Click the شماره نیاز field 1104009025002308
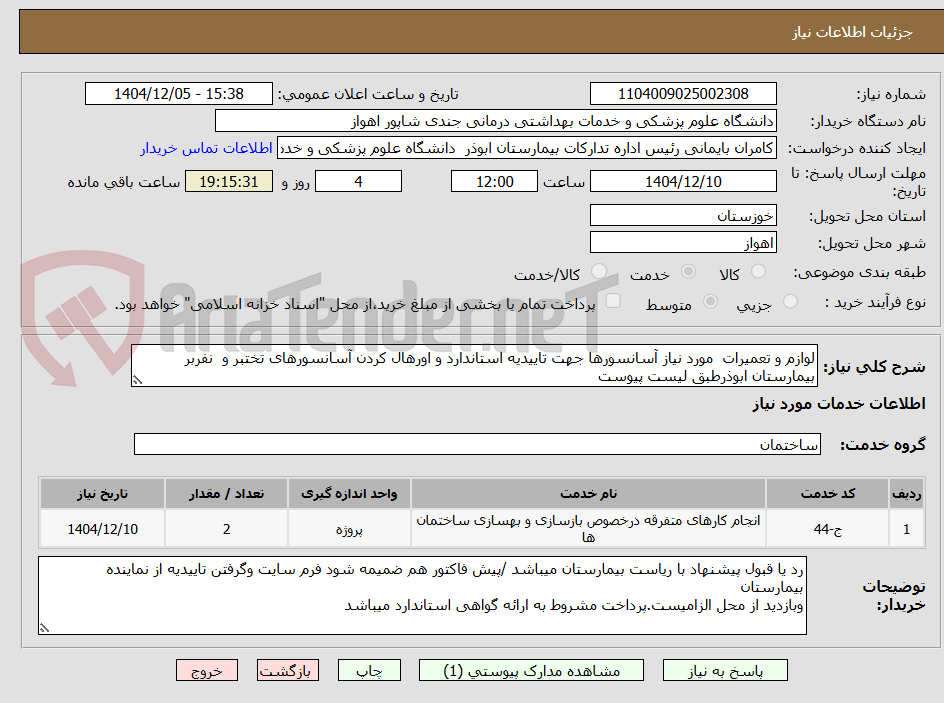 [x=683, y=94]
